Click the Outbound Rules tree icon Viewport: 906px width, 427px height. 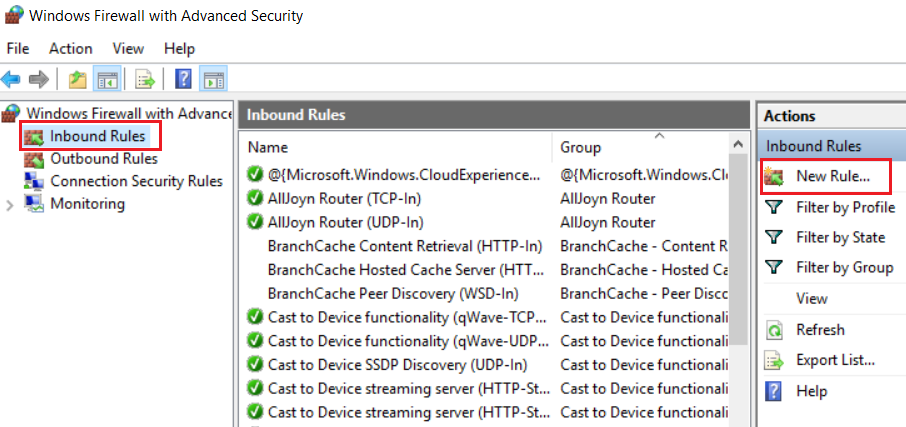click(x=34, y=159)
